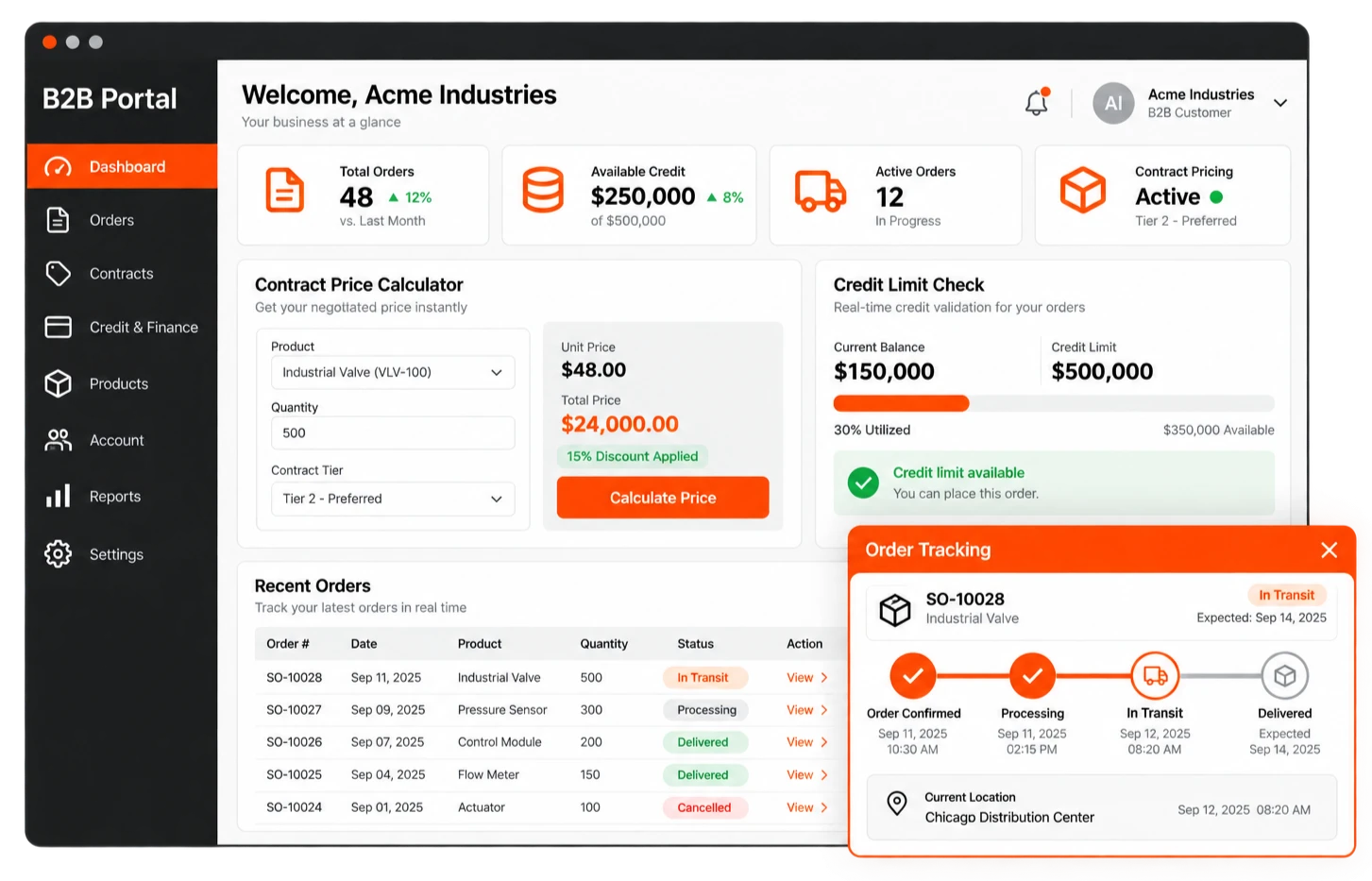This screenshot has height=881, width=1372.
Task: Open the Product dropdown in calculator
Action: 393,372
